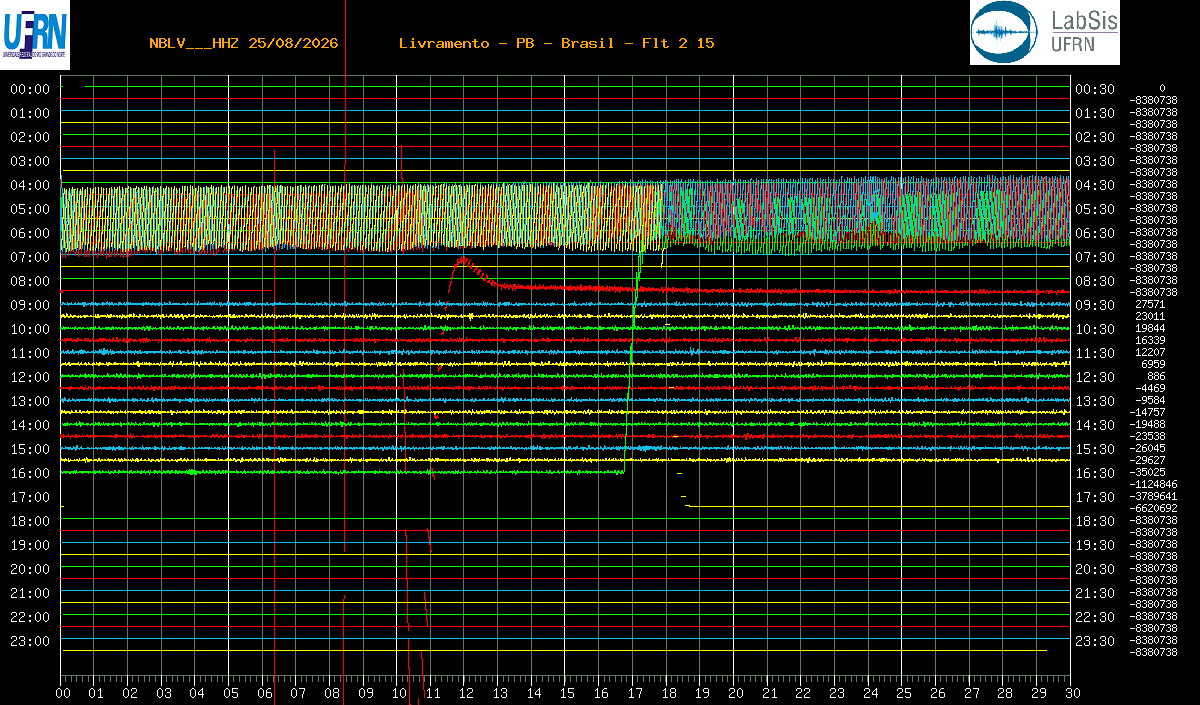
Task: Click the 13:30 half-hour label
Action: [x=1095, y=401]
